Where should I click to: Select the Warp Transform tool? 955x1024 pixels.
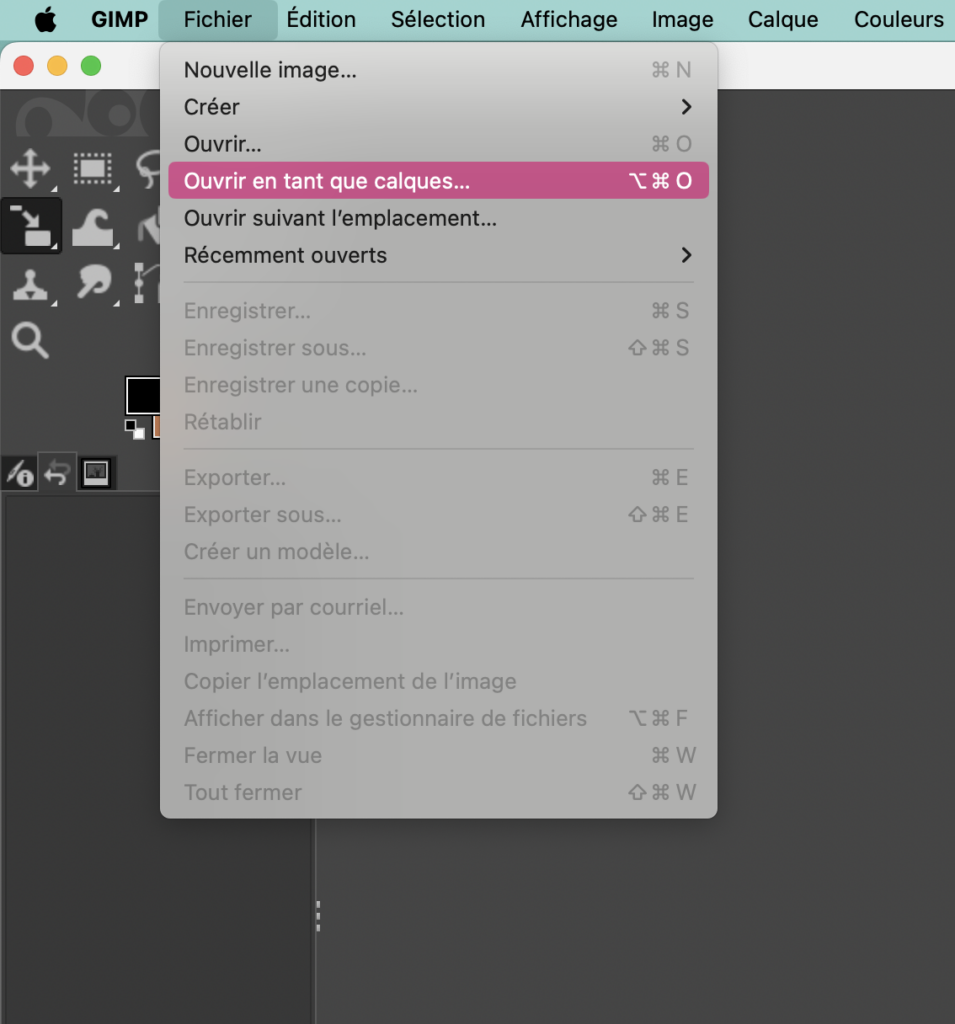pos(93,226)
